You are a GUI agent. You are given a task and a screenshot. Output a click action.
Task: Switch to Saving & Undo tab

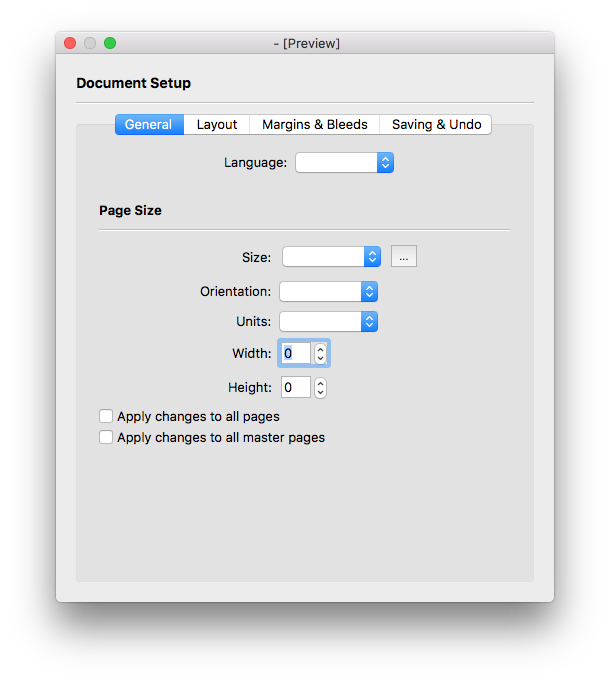coord(436,125)
